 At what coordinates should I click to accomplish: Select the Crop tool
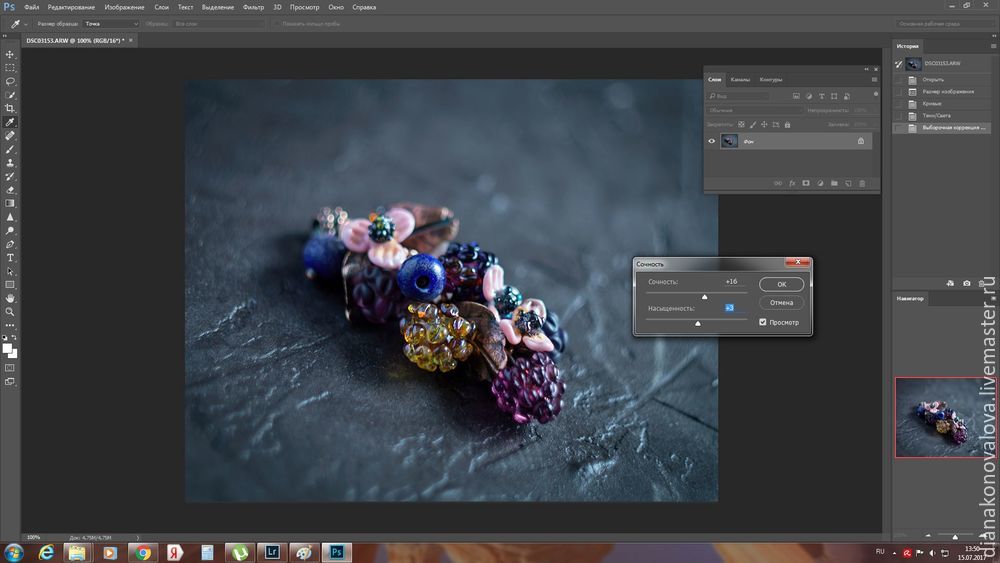(10, 108)
